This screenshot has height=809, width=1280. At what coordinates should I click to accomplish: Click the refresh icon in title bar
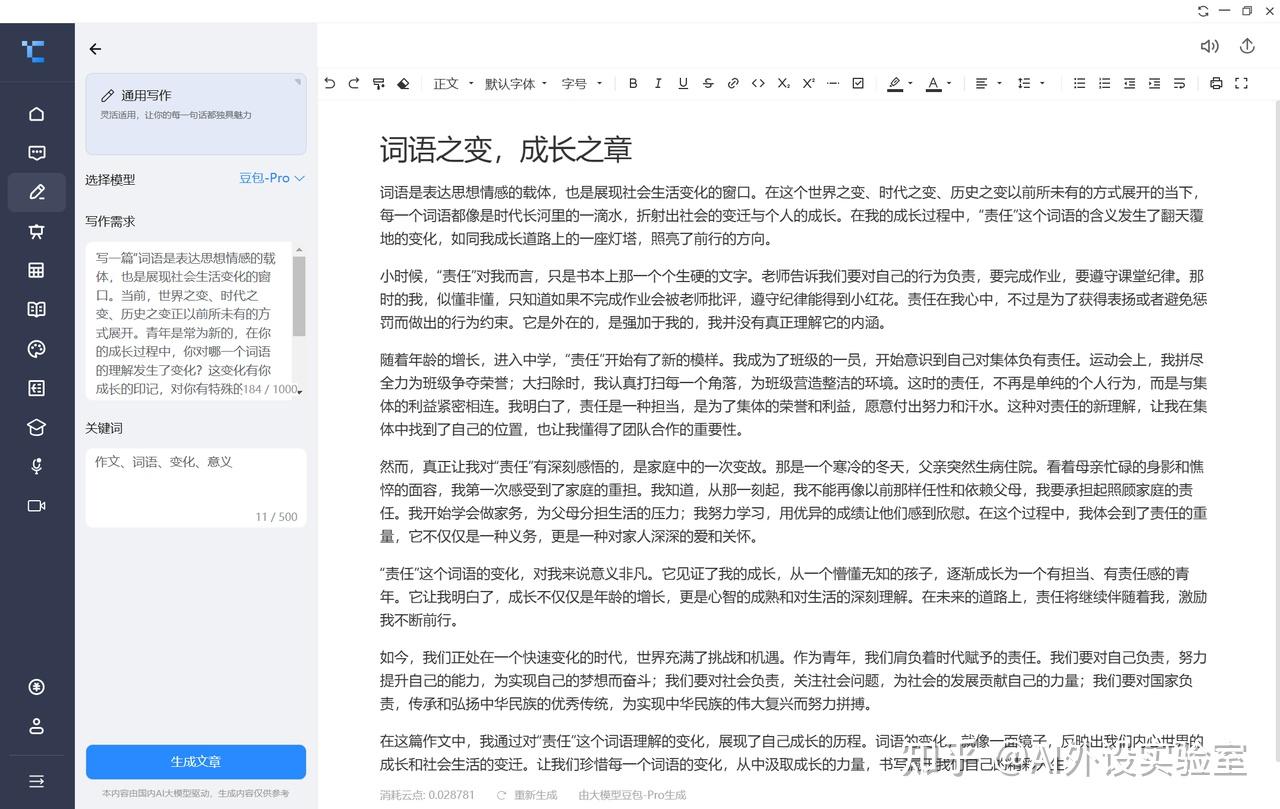[x=1203, y=10]
